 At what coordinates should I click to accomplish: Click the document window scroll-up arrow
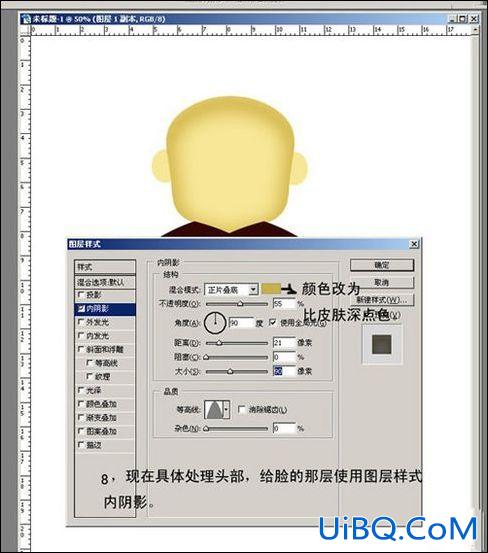coord(475,30)
